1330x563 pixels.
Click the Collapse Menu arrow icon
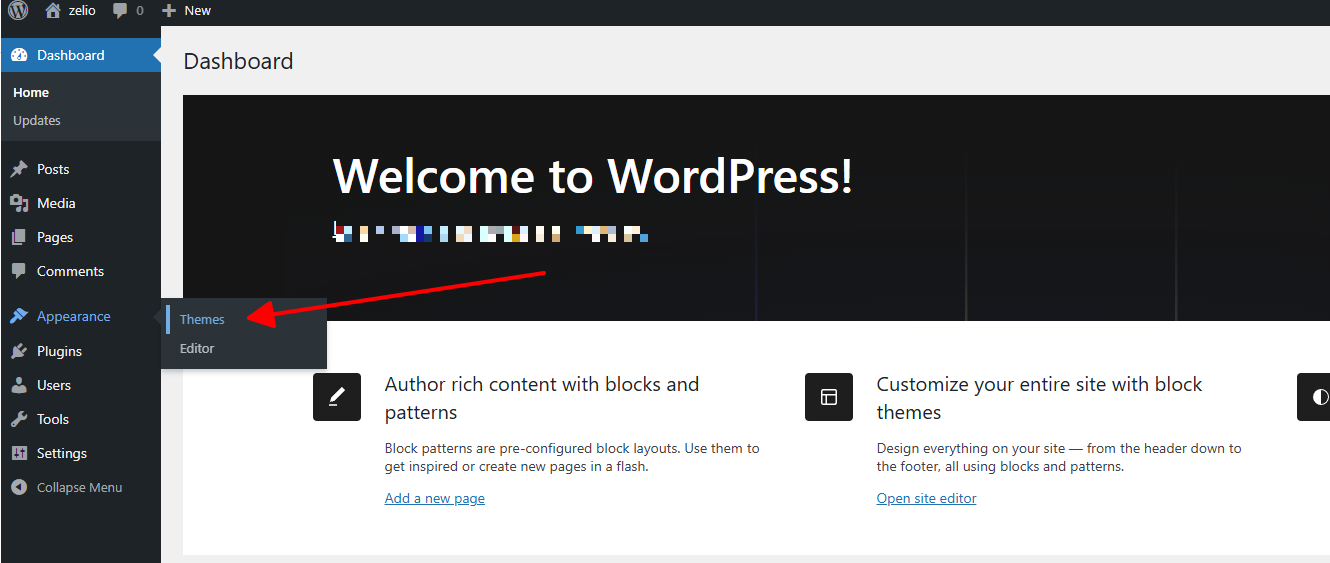[x=19, y=487]
